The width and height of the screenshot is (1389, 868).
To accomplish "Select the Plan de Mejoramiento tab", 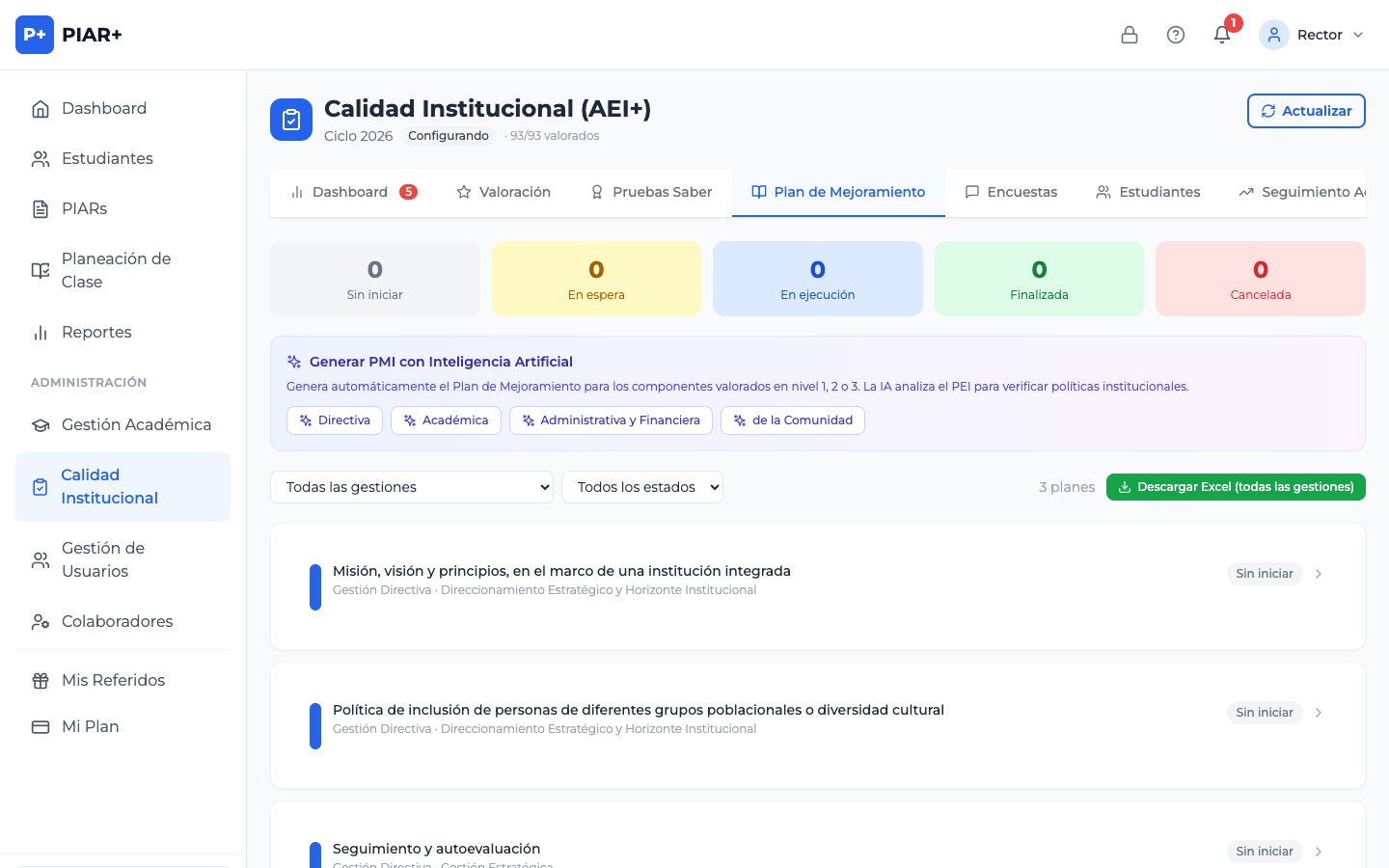I will (838, 192).
